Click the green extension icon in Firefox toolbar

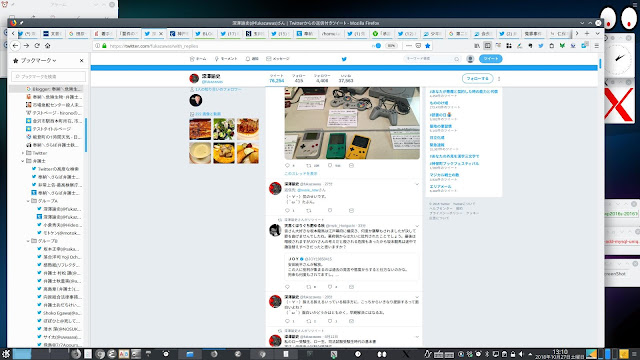562,46
